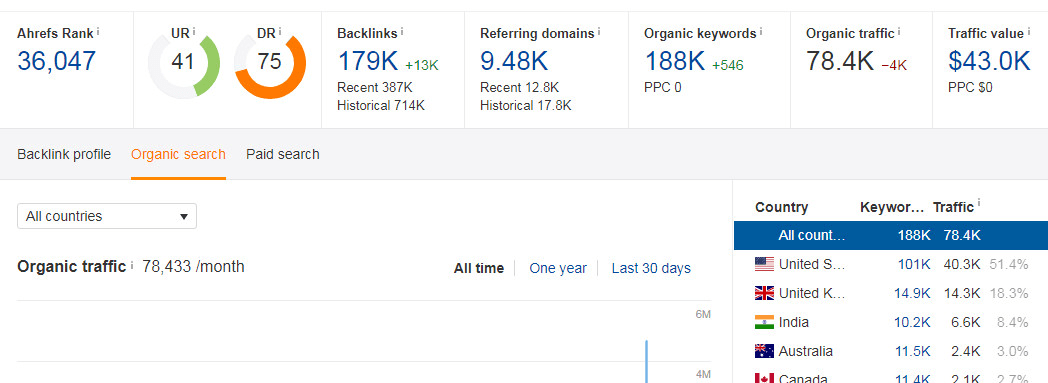Open the 11.5K keywords value for Australia
1048x383 pixels.
pyautogui.click(x=912, y=352)
